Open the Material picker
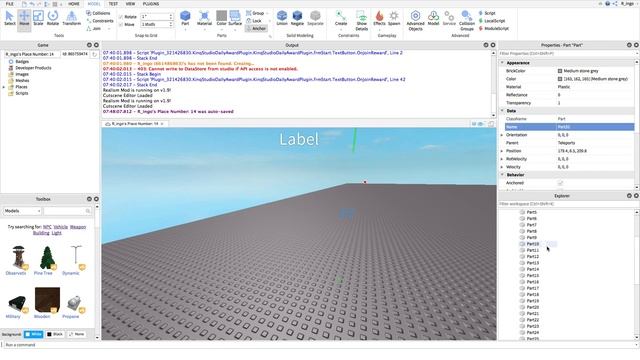The image size is (640, 360). 204,19
